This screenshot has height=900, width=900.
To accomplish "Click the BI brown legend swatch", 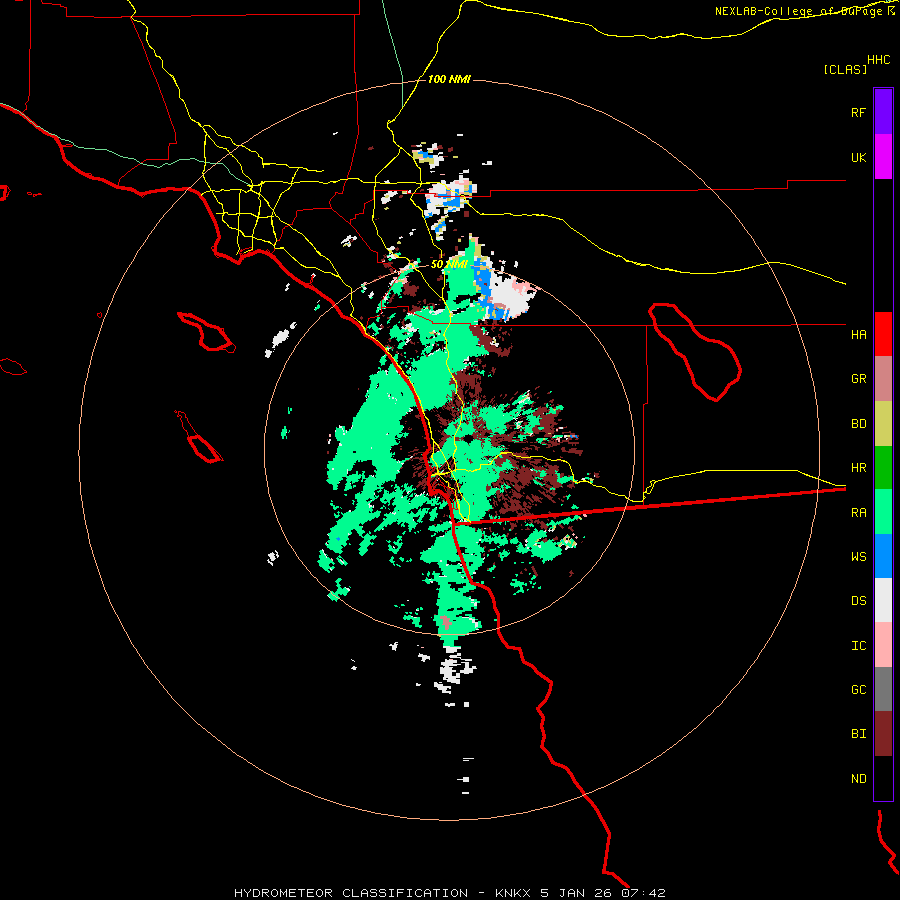I will point(883,734).
